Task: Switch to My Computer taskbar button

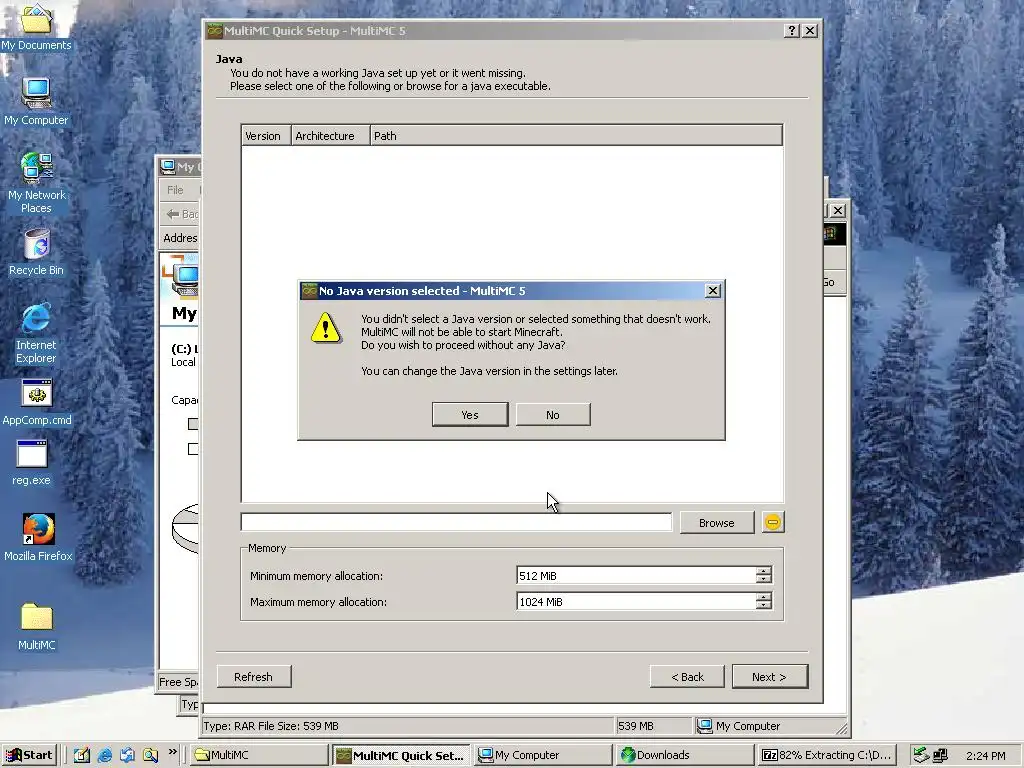Action: pos(542,755)
